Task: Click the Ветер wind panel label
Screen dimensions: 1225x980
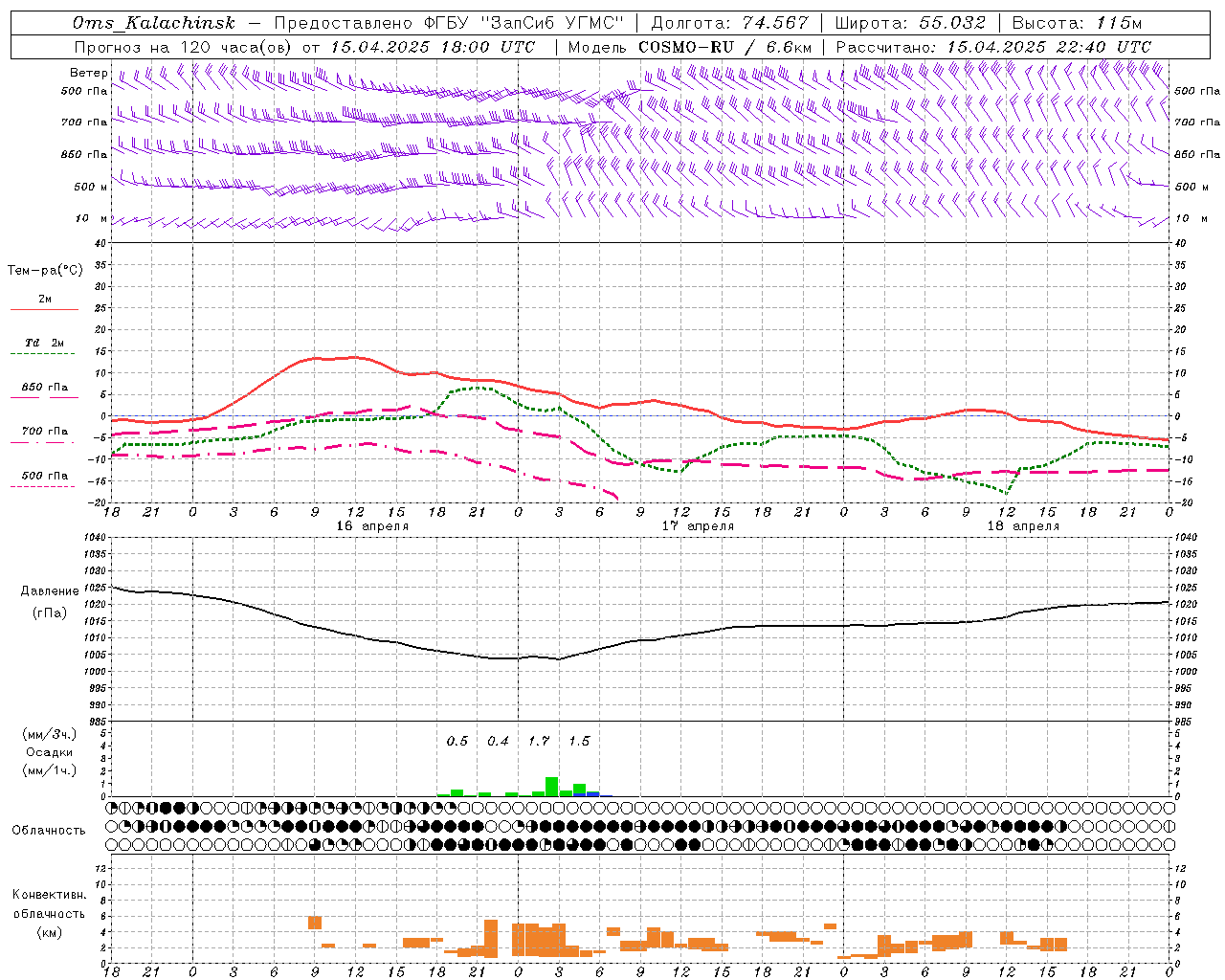Action: pyautogui.click(x=88, y=73)
